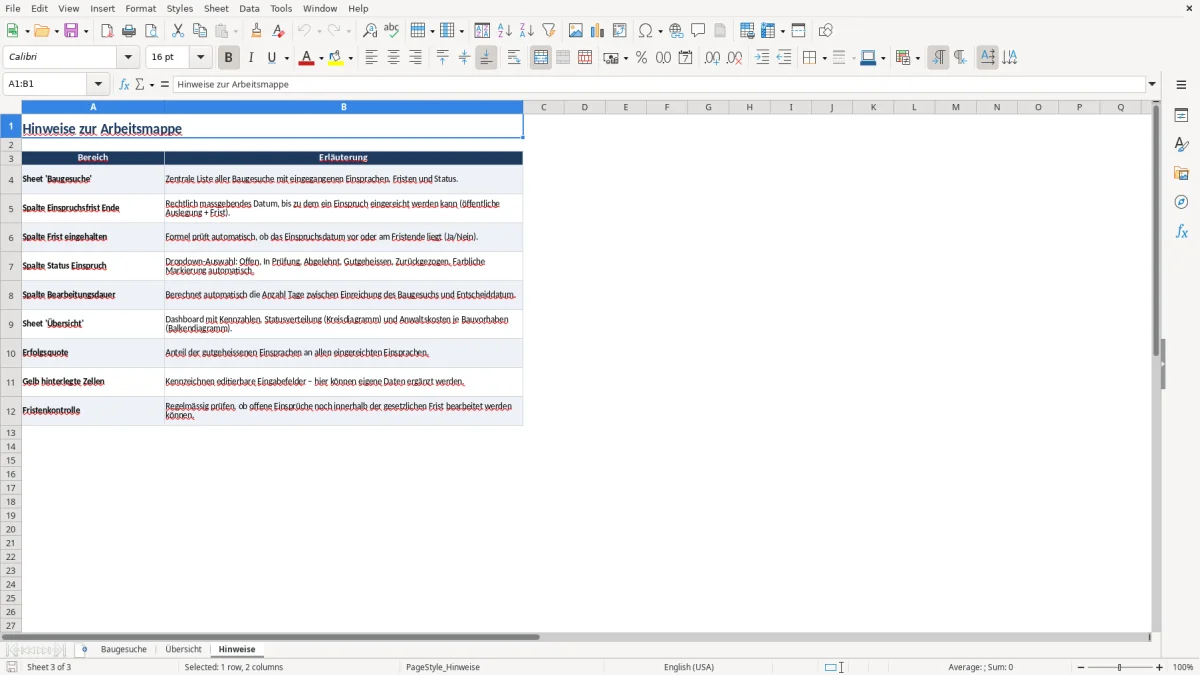Viewport: 1200px width, 675px height.
Task: Expand the formula bar
Action: click(x=1152, y=84)
